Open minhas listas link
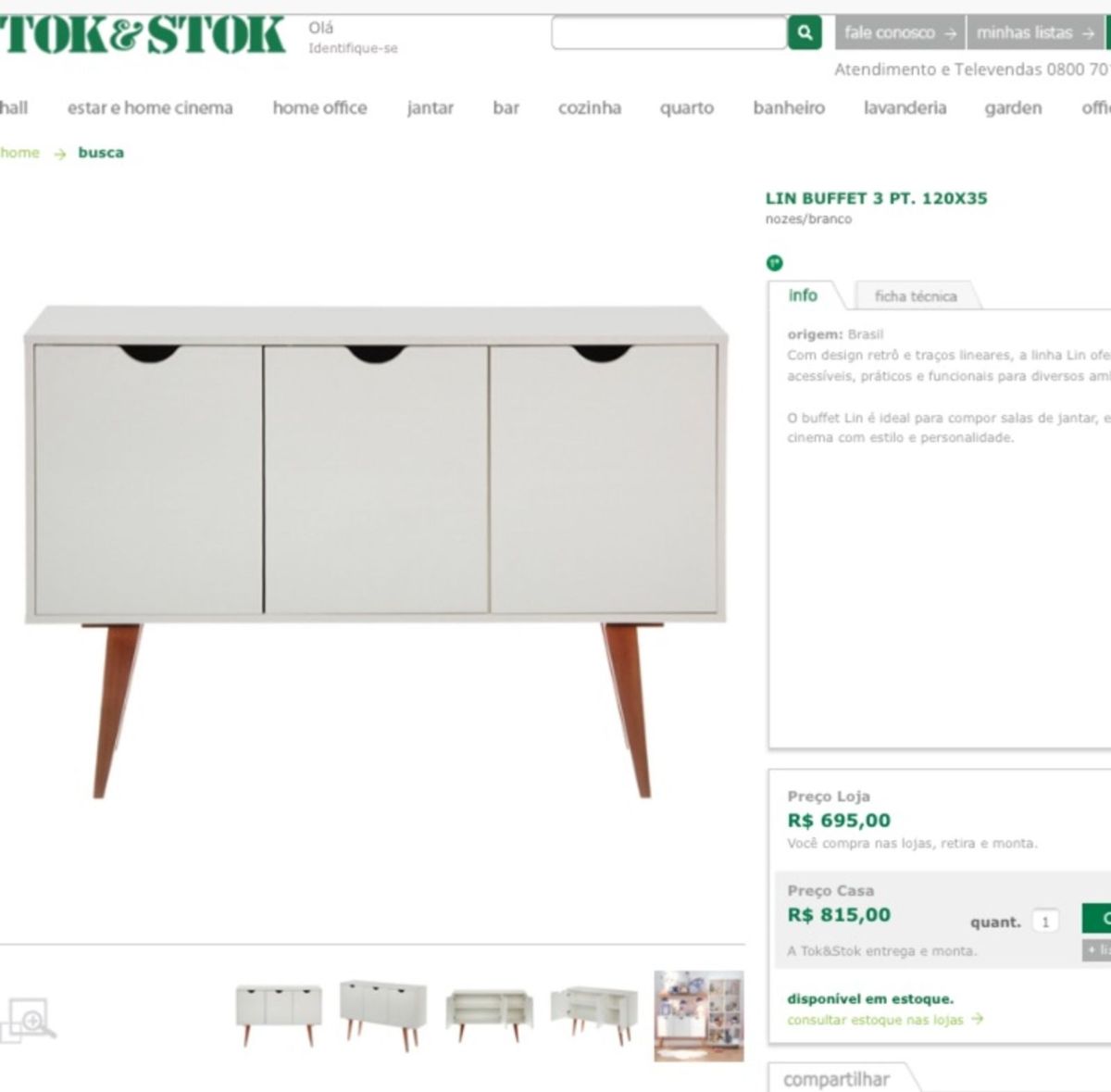The width and height of the screenshot is (1111, 1092). click(x=1035, y=32)
